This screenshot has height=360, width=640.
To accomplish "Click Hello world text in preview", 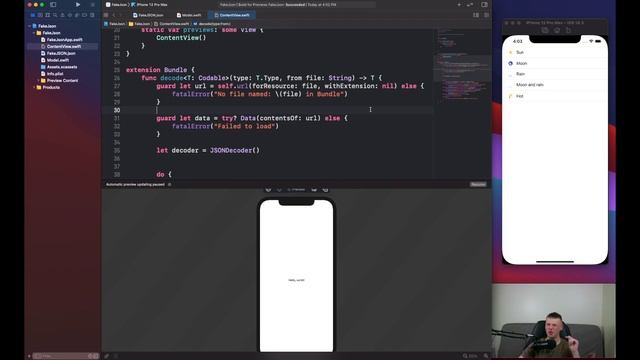I will pyautogui.click(x=296, y=280).
